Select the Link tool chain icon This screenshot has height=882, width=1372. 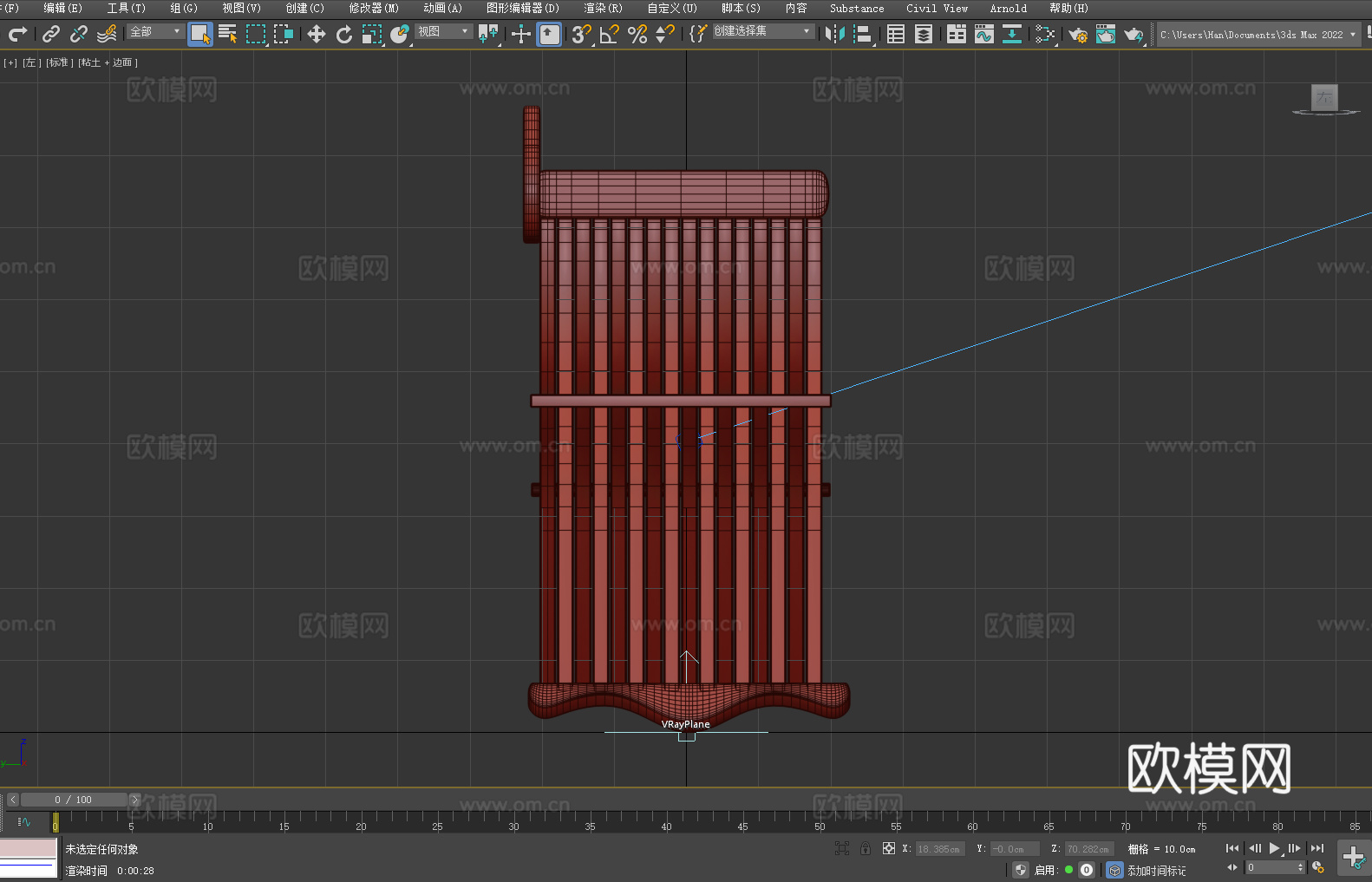coord(51,34)
